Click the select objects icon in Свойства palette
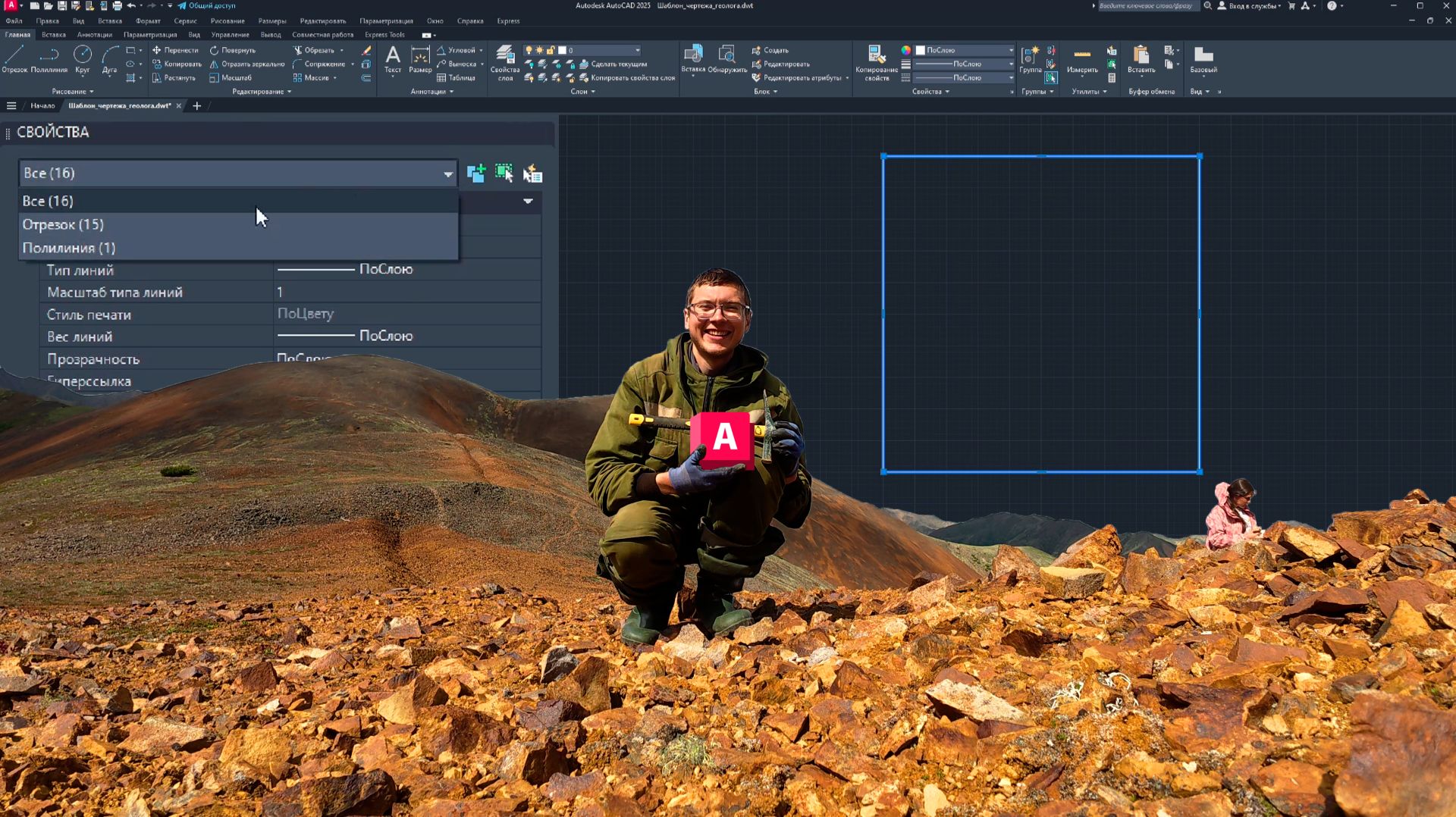Image resolution: width=1456 pixels, height=817 pixels. coord(504,174)
